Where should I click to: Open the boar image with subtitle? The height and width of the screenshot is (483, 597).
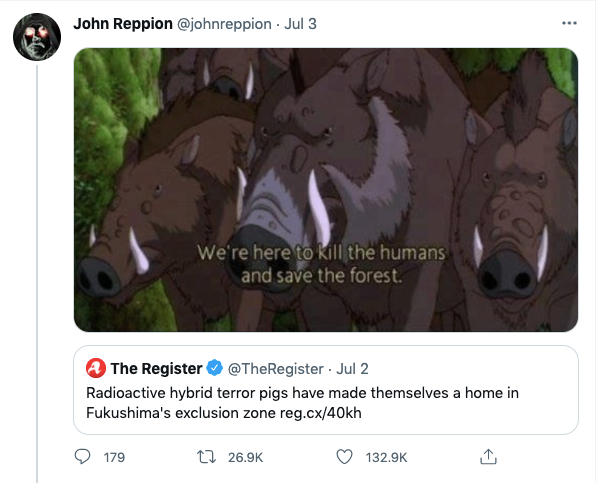(326, 190)
